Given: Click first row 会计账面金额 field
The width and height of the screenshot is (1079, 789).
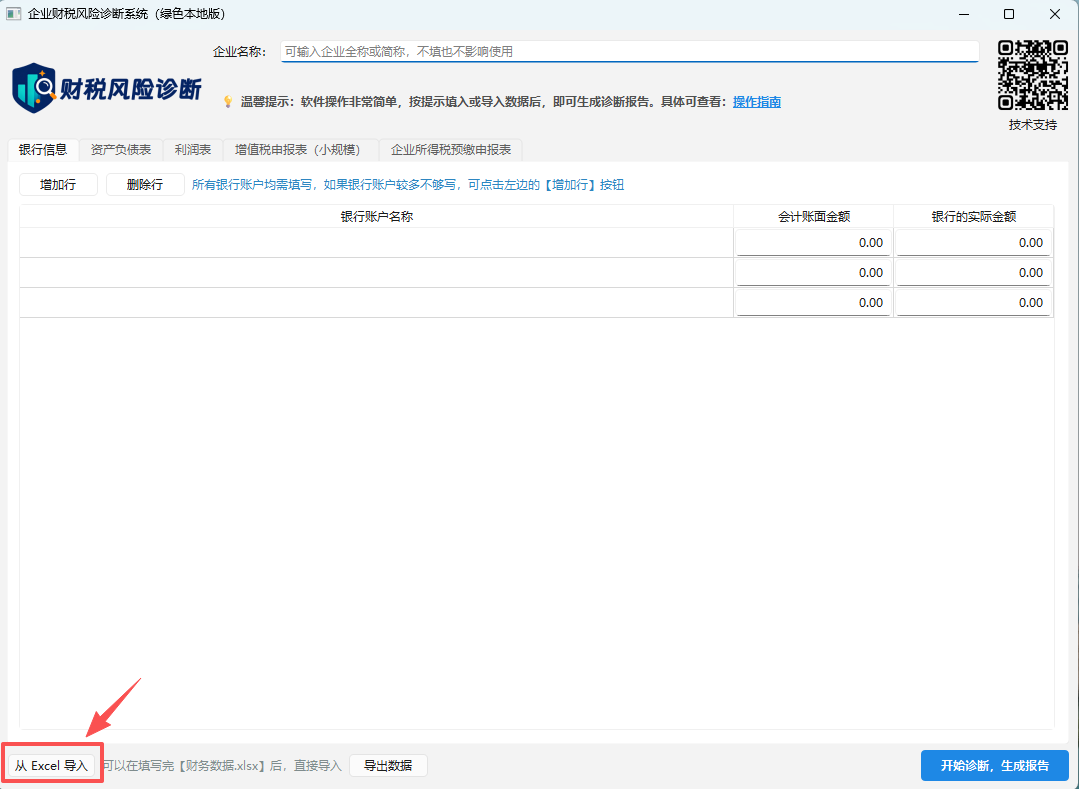Looking at the screenshot, I should pos(813,243).
